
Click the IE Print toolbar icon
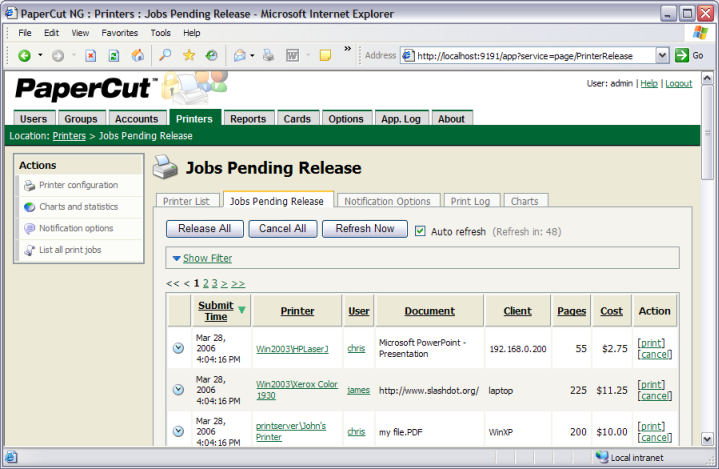click(269, 56)
